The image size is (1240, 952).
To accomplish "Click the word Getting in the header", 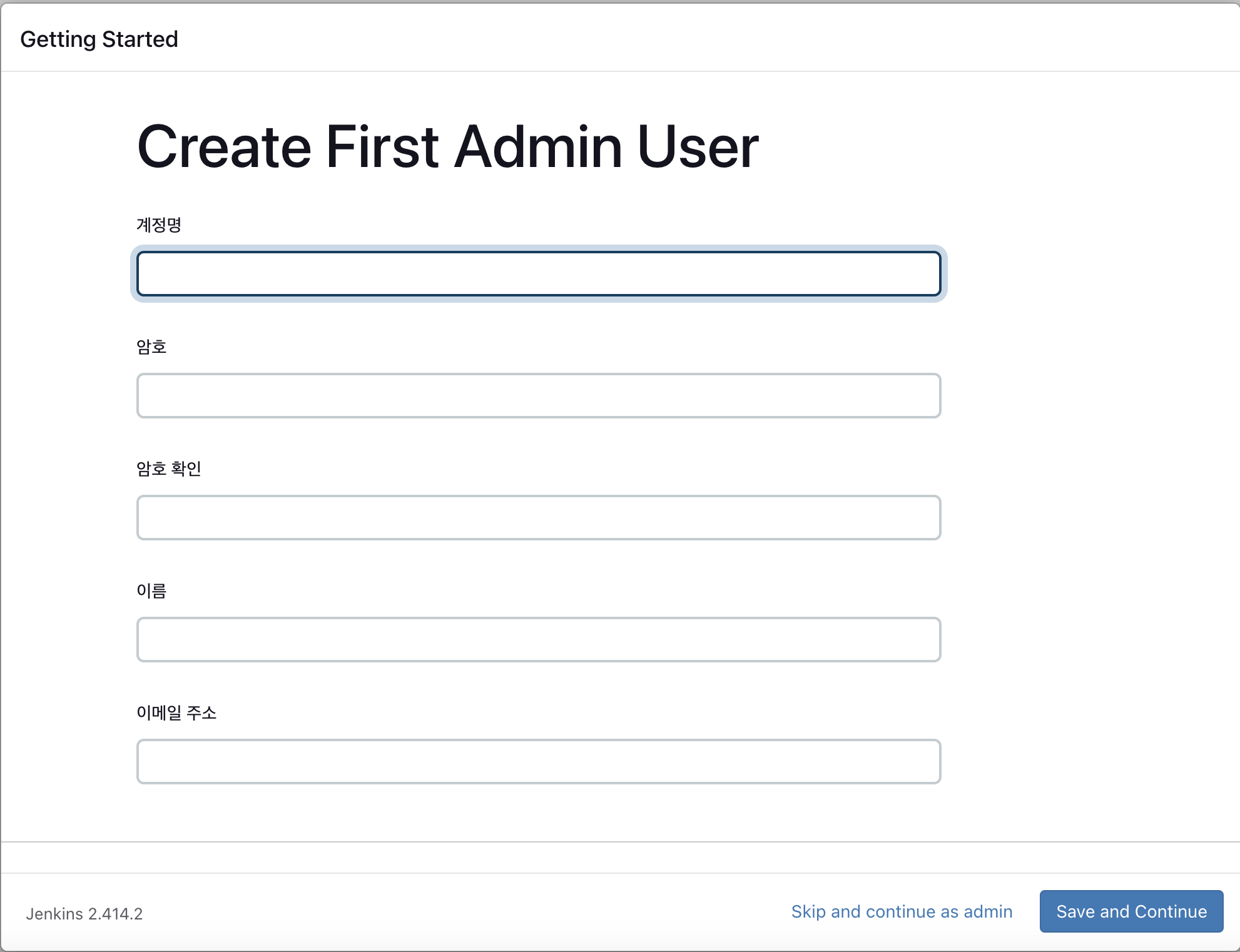I will [x=58, y=39].
